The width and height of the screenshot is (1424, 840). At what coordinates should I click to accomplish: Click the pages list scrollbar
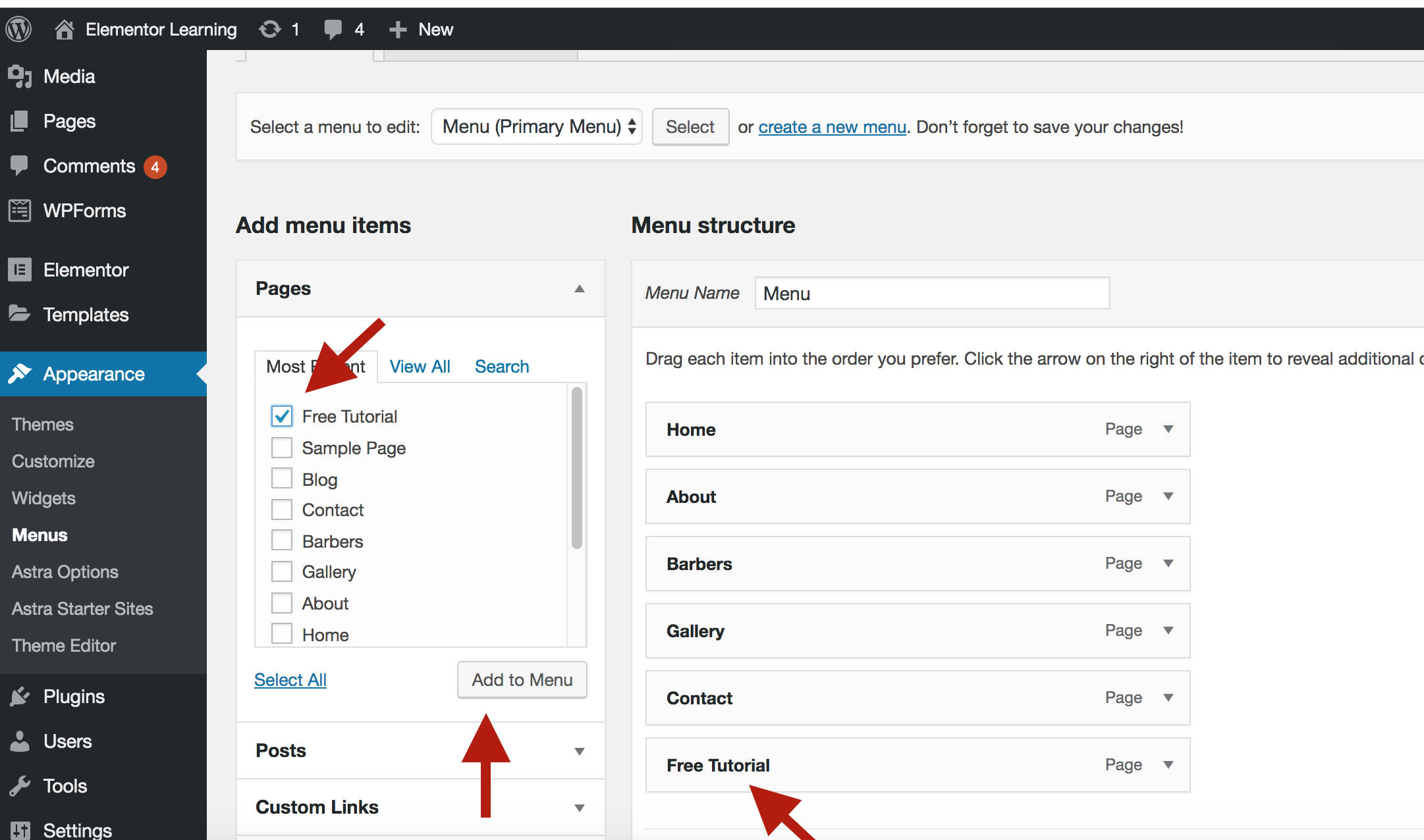576,468
